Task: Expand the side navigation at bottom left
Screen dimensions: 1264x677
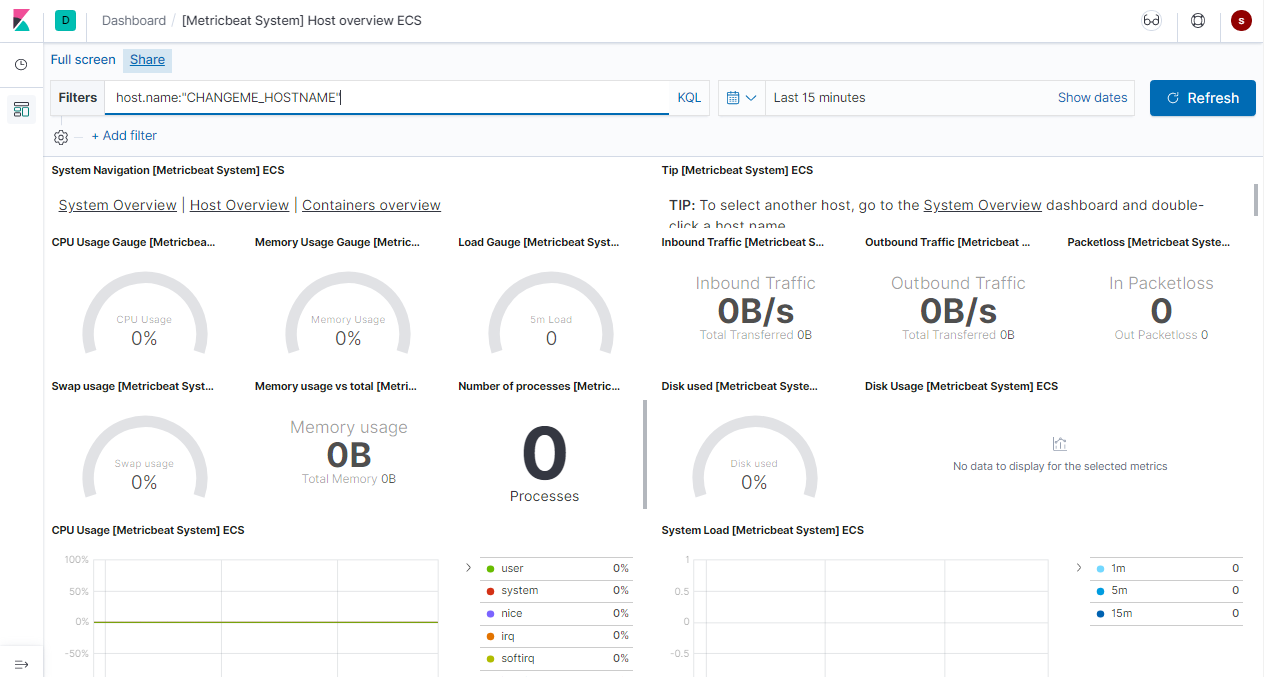Action: (21, 664)
